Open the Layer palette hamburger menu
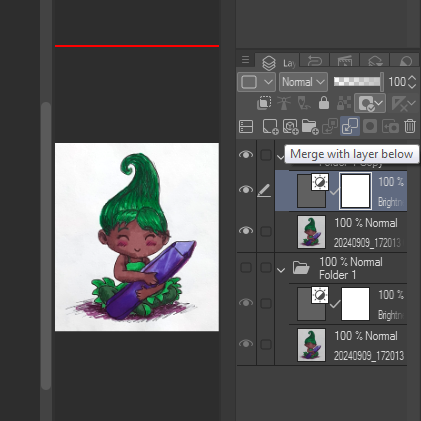Image resolution: width=421 pixels, height=421 pixels. 245,60
